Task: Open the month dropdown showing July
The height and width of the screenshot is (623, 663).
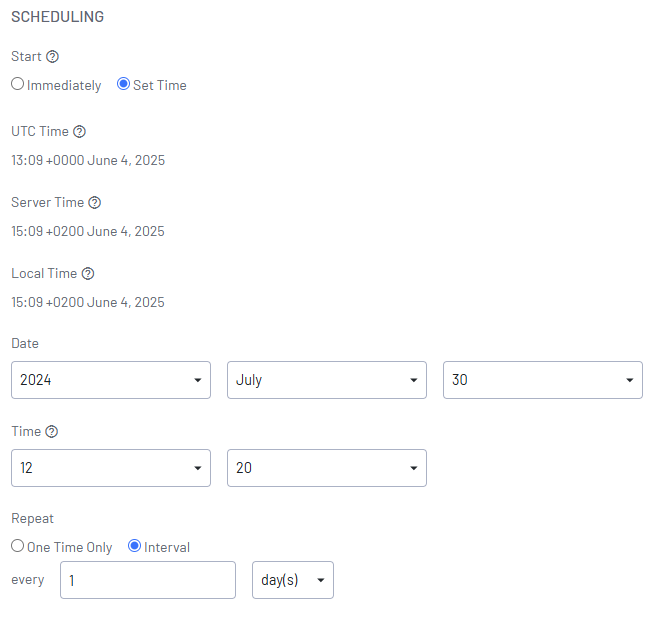Action: point(327,380)
